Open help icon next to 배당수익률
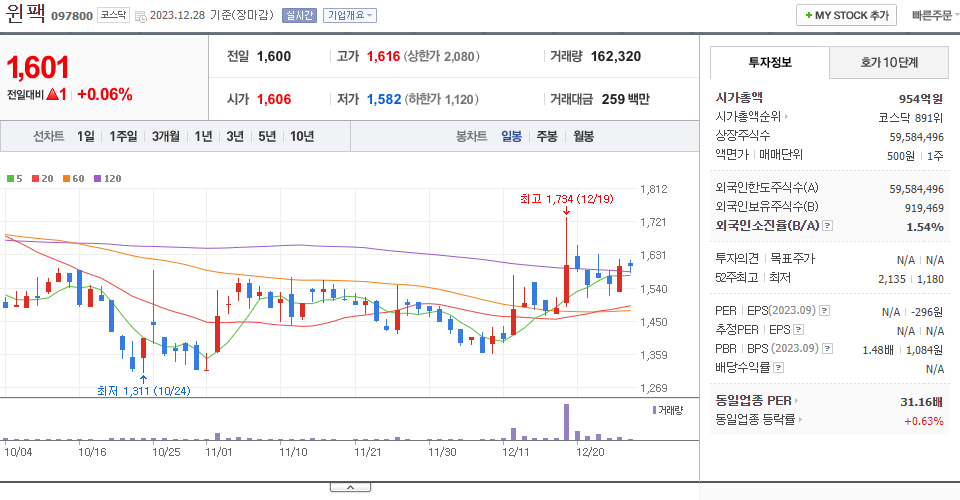The width and height of the screenshot is (960, 500). (778, 368)
